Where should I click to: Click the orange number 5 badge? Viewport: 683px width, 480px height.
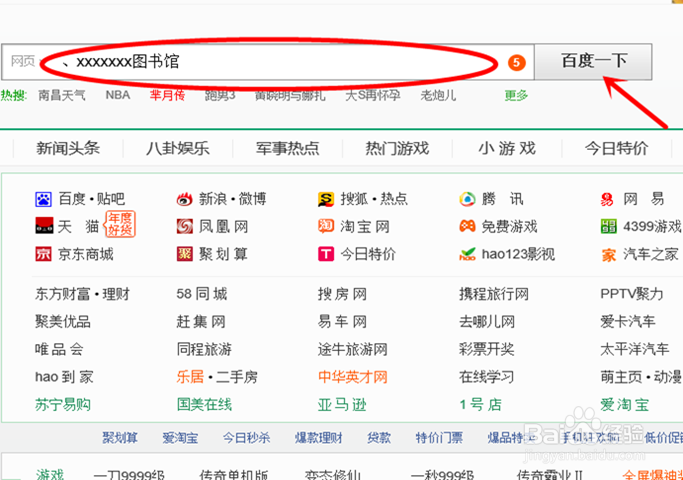517,63
